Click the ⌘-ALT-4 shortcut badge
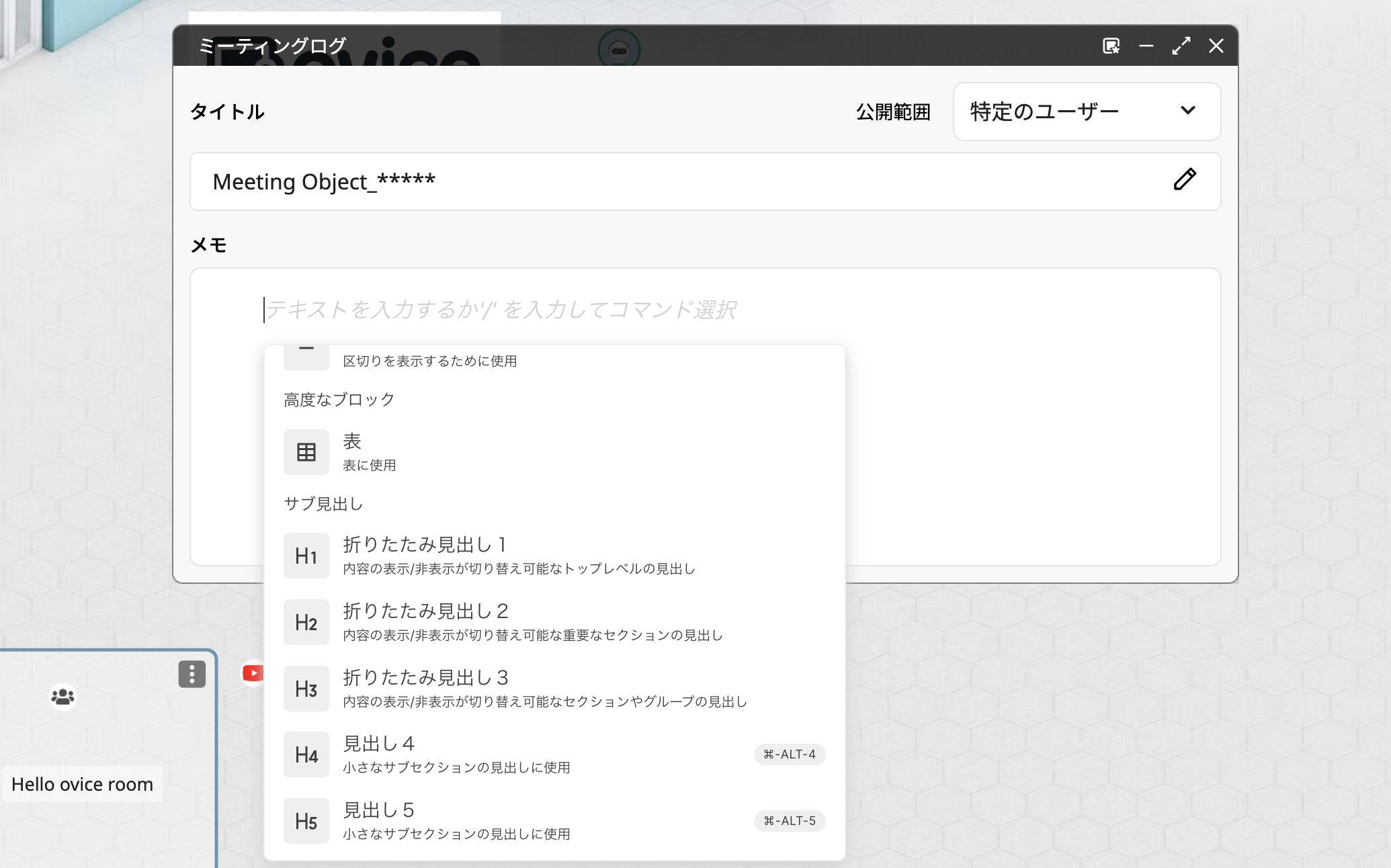This screenshot has width=1391, height=868. [x=790, y=754]
